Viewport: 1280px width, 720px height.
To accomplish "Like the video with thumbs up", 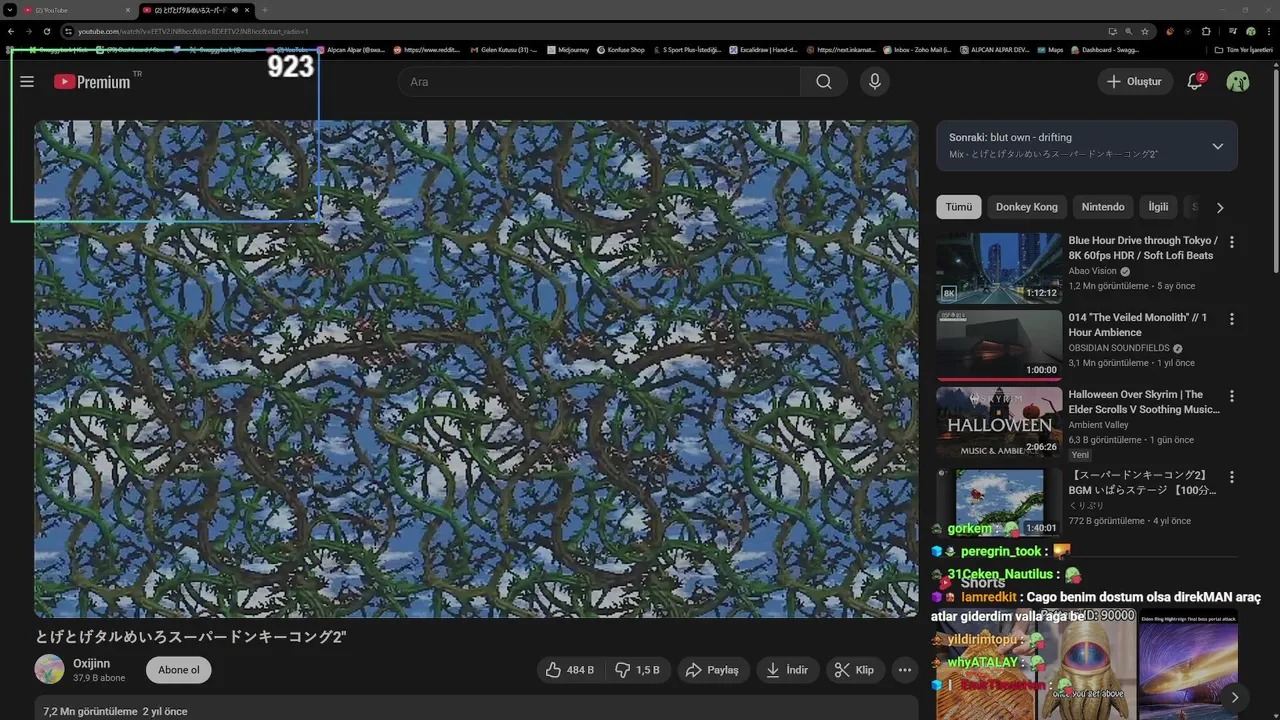I will (x=570, y=670).
